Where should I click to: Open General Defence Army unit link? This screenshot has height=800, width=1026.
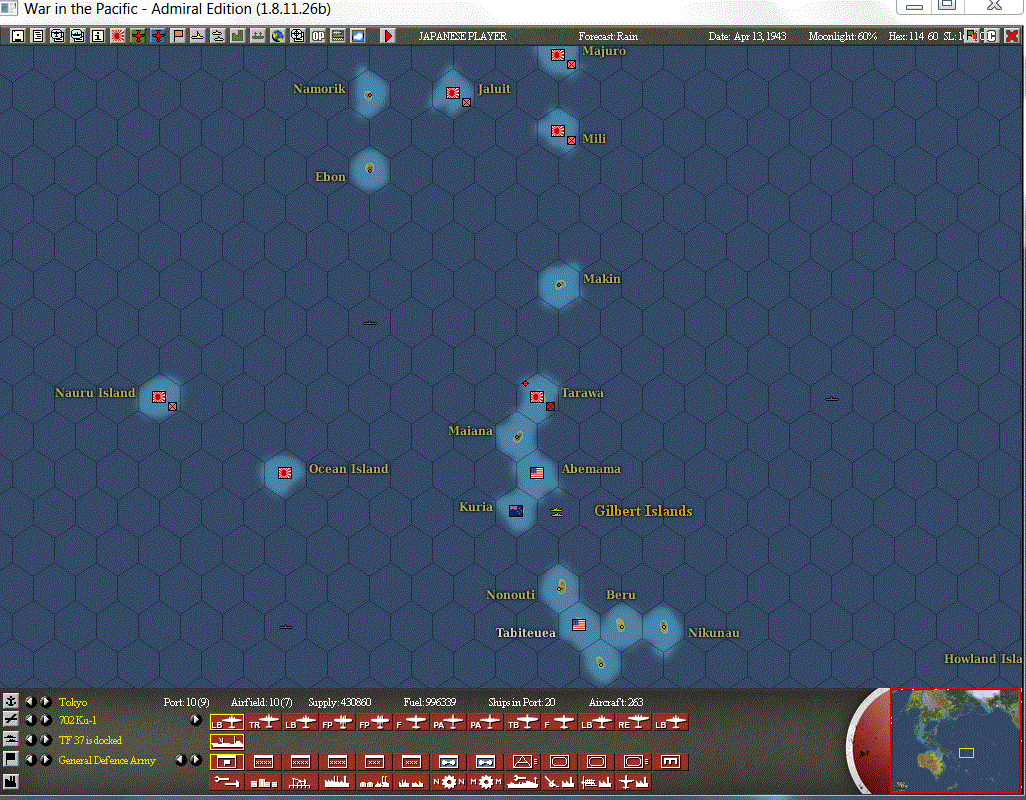pyautogui.click(x=107, y=760)
